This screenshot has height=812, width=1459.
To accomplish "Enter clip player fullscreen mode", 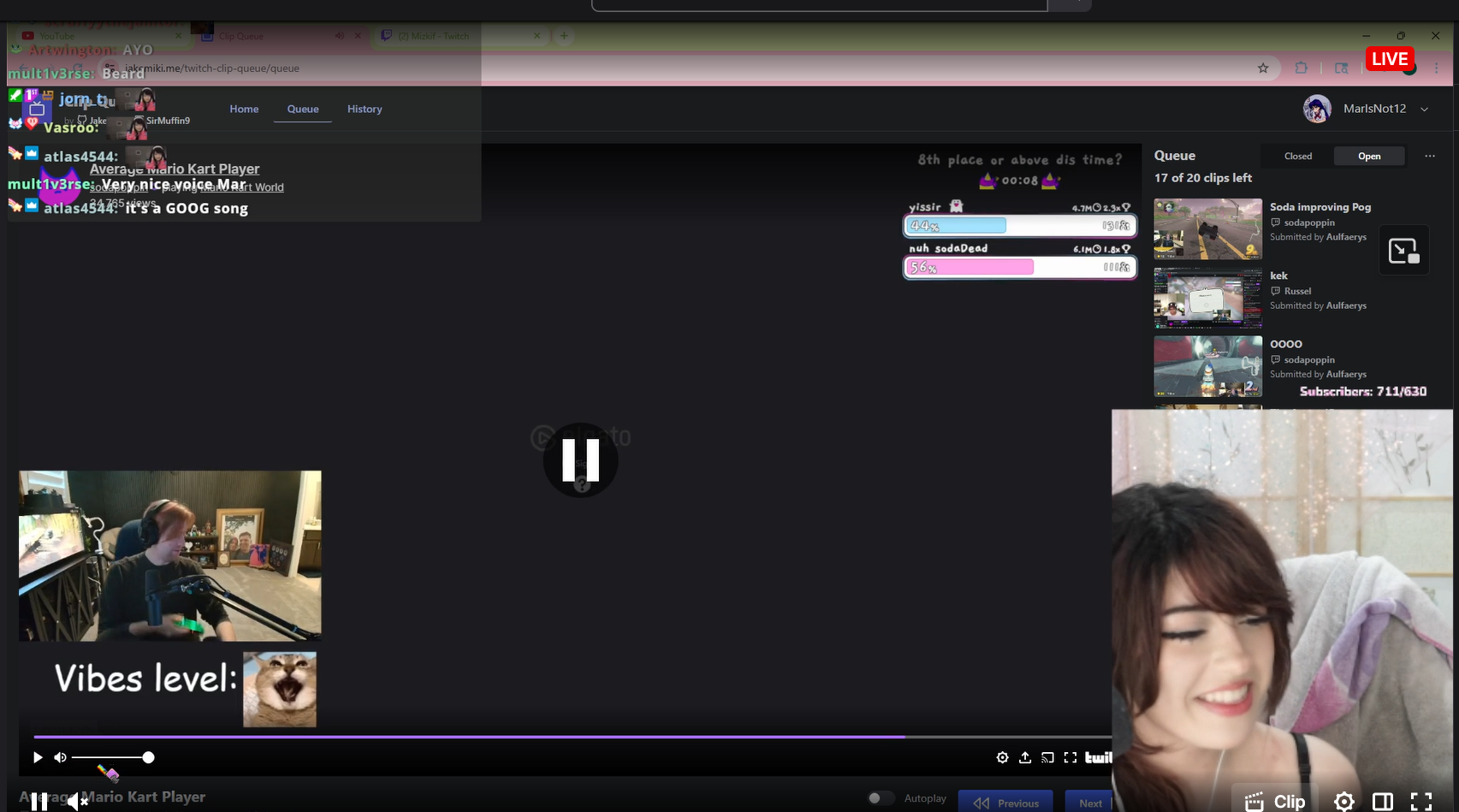I will (1070, 757).
